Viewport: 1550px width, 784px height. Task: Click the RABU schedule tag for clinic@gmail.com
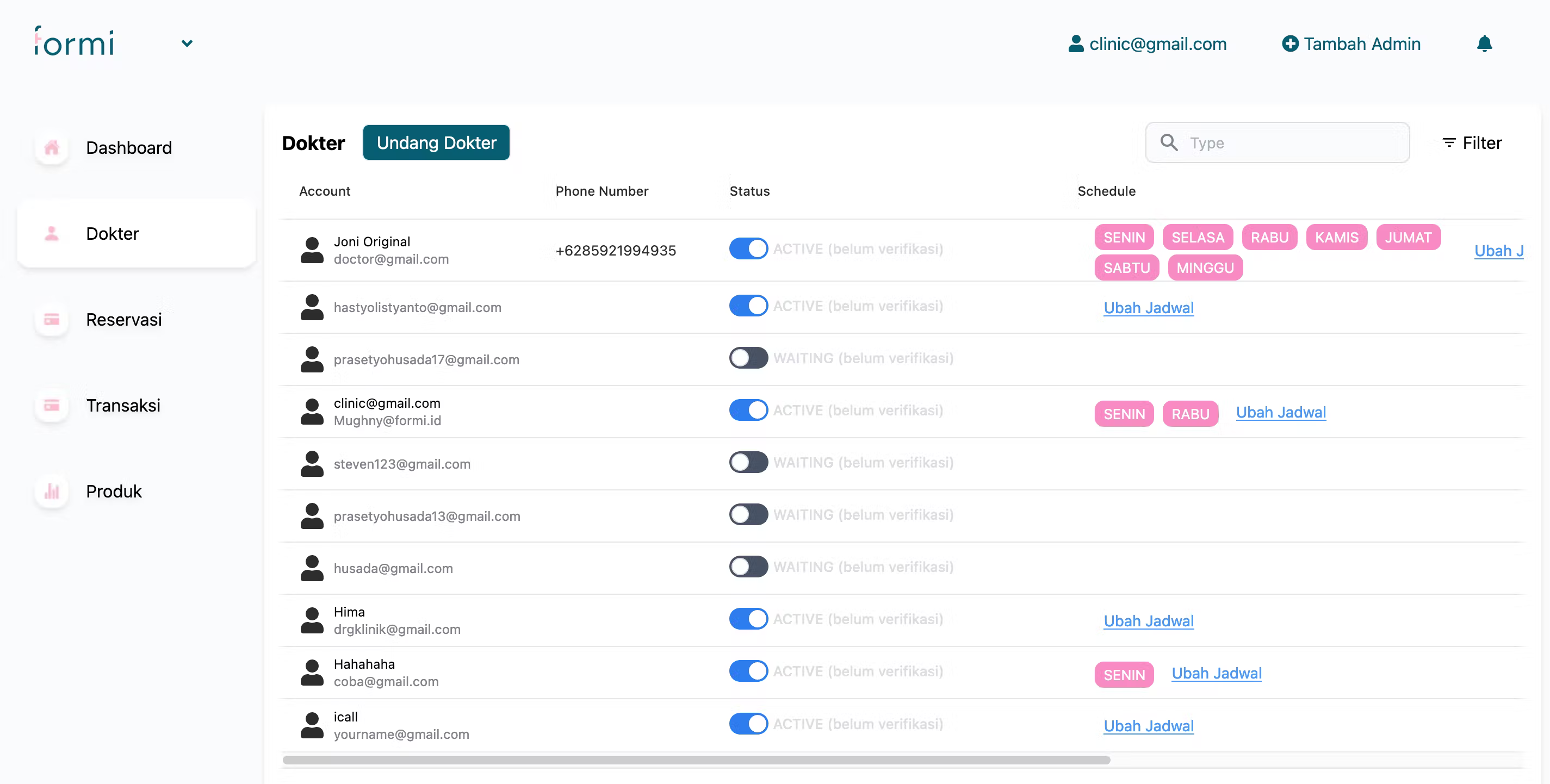click(x=1189, y=414)
